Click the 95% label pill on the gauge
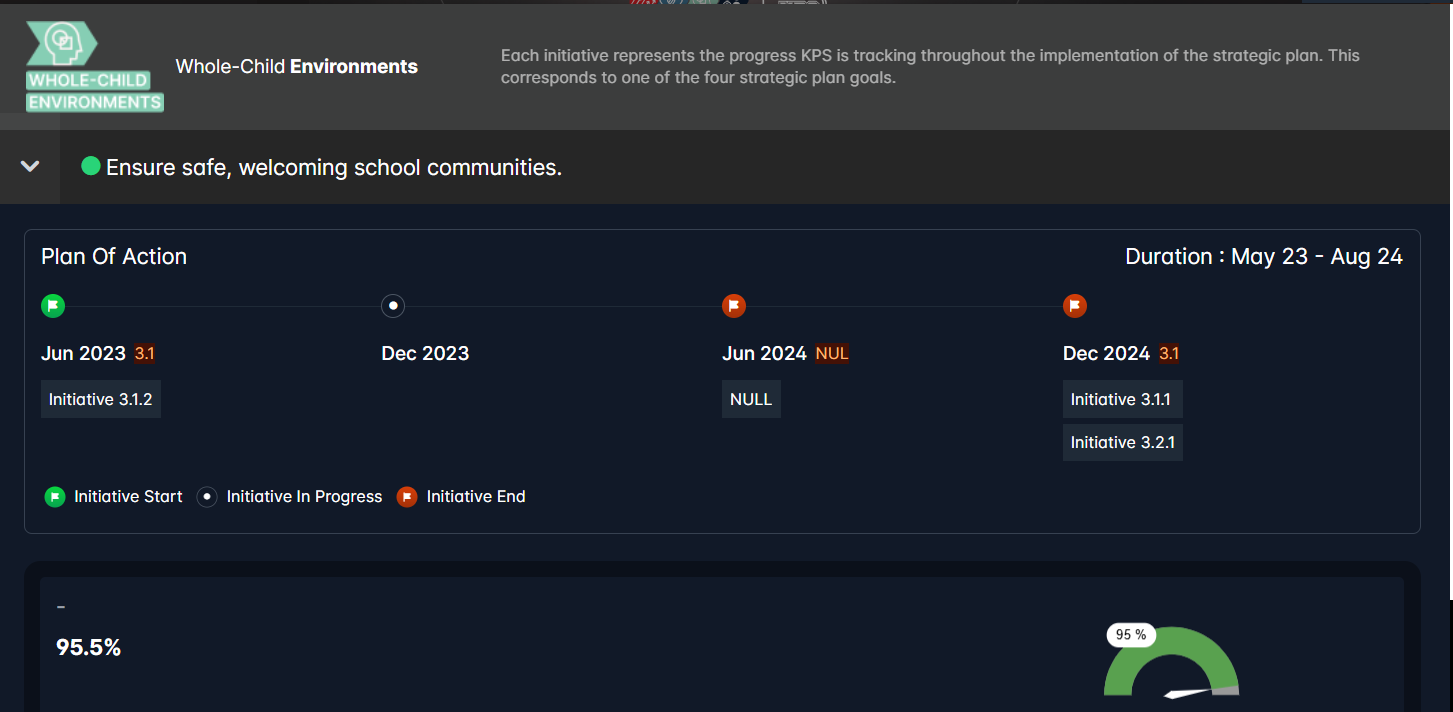The image size is (1453, 712). click(x=1130, y=635)
